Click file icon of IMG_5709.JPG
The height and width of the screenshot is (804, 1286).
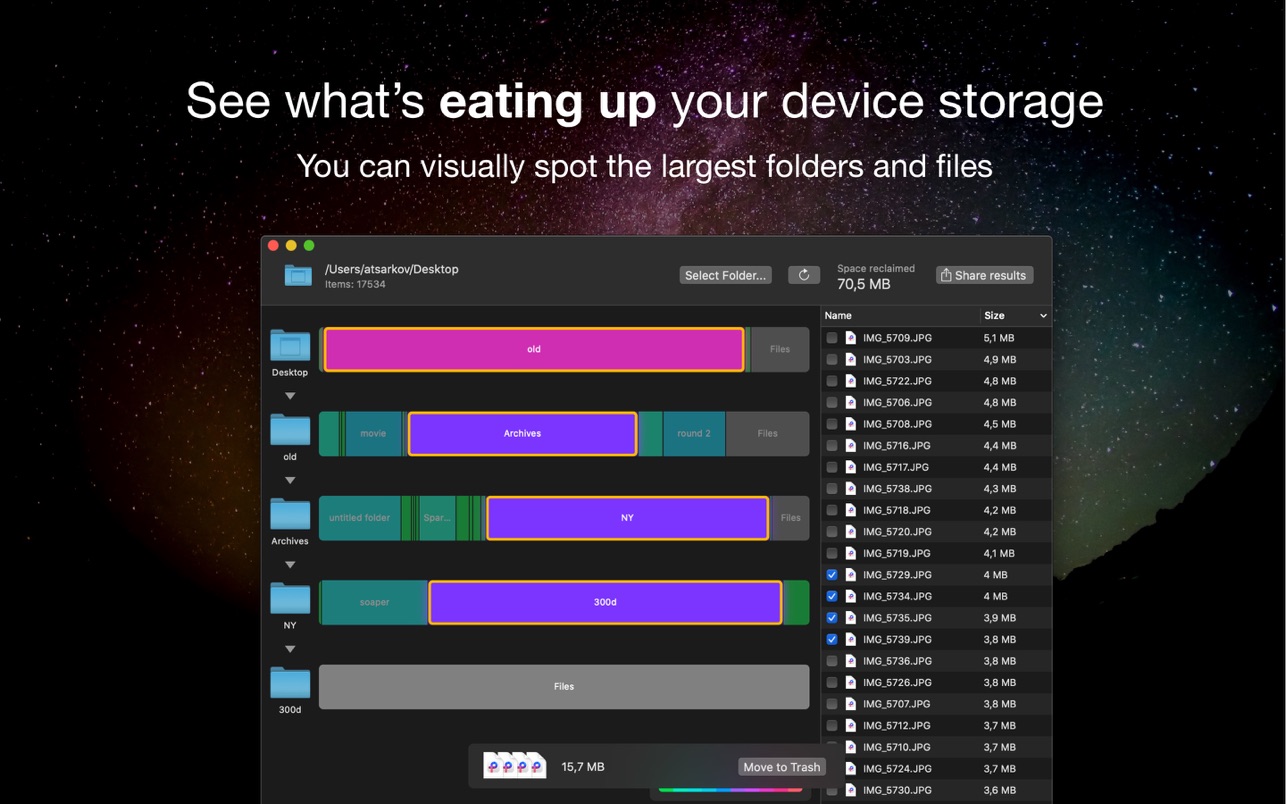851,338
